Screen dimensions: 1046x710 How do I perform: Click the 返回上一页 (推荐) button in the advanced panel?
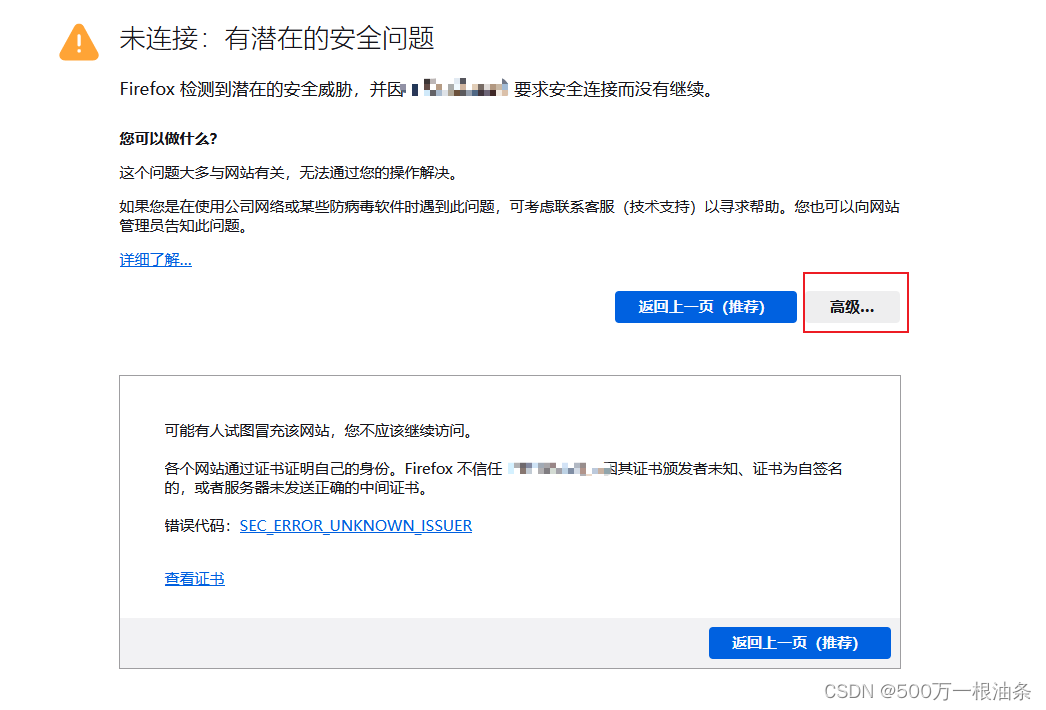click(x=799, y=643)
